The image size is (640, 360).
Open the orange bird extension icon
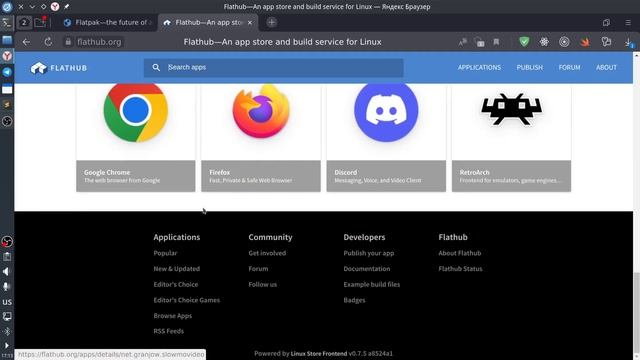[x=585, y=42]
